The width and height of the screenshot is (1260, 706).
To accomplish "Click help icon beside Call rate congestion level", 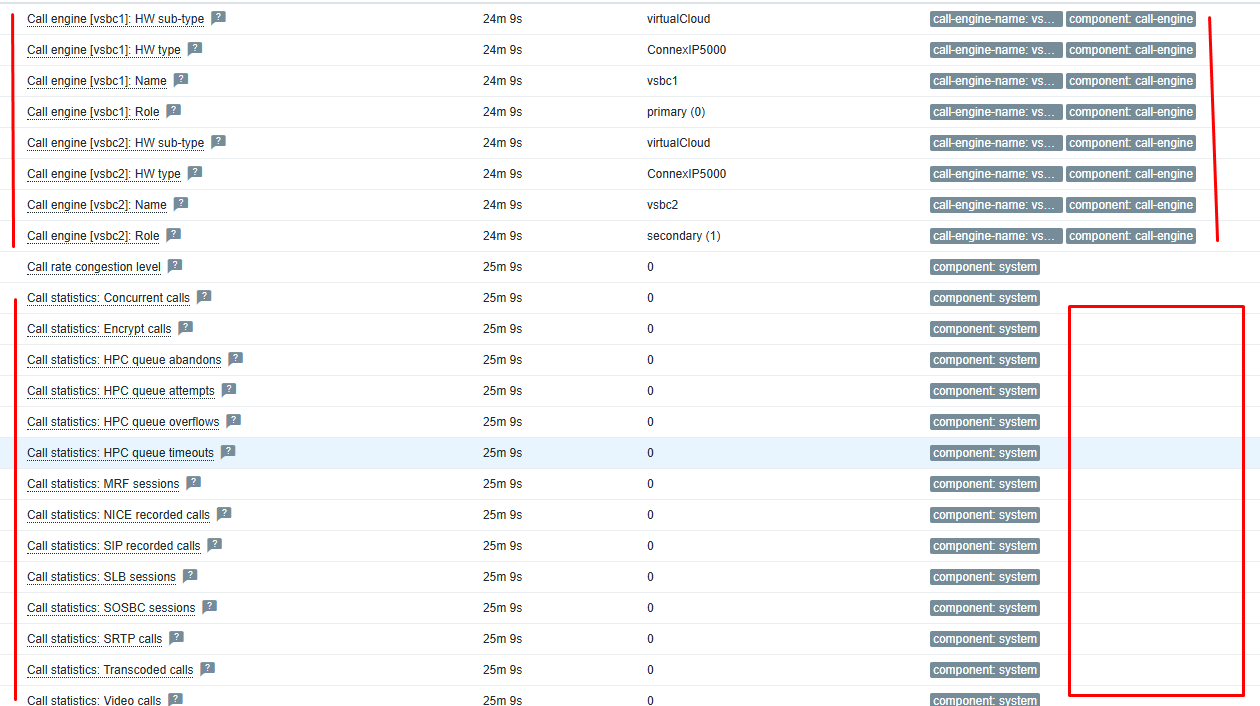I will tap(175, 266).
